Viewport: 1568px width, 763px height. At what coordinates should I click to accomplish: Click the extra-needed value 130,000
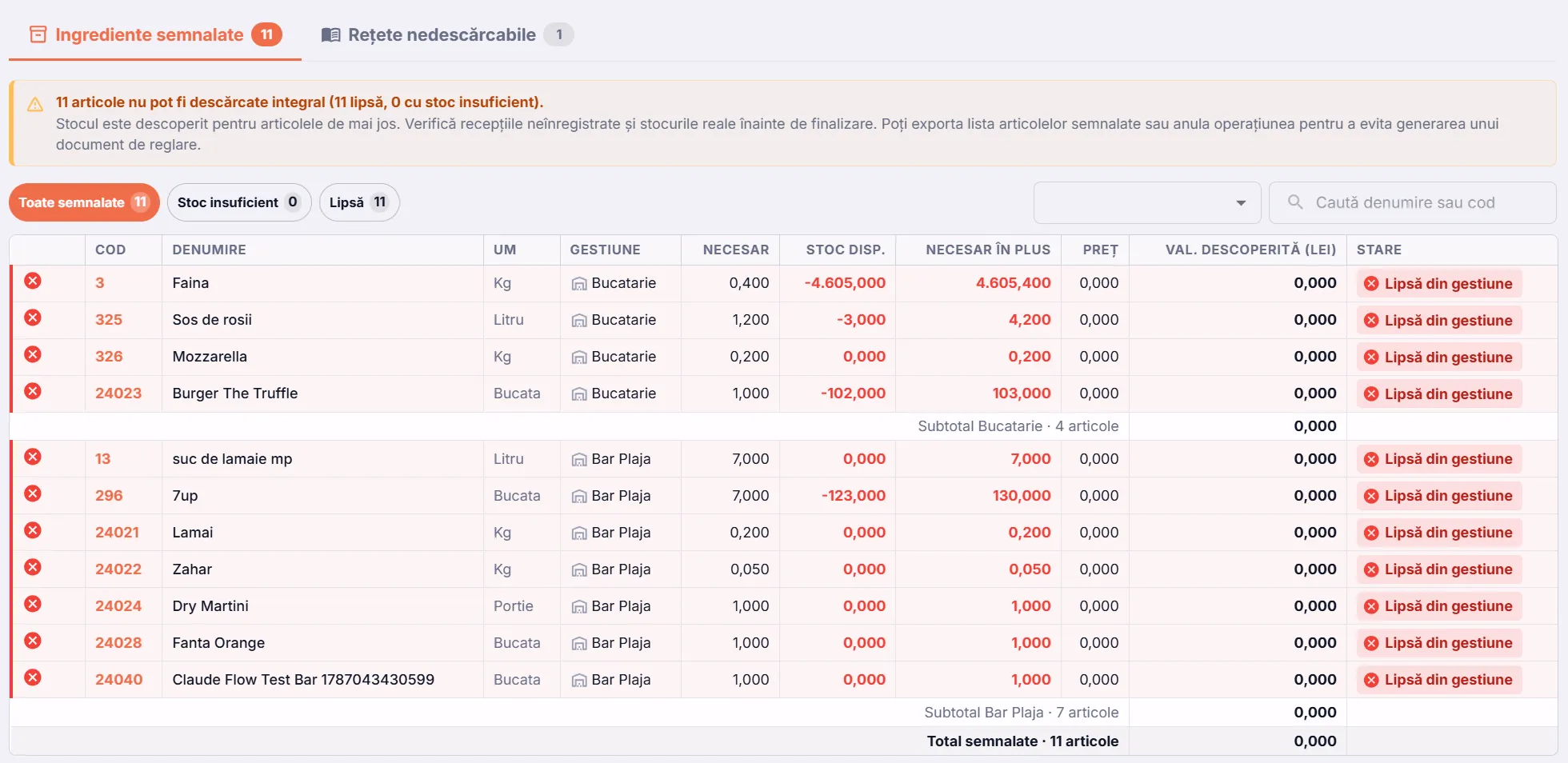pos(1022,496)
